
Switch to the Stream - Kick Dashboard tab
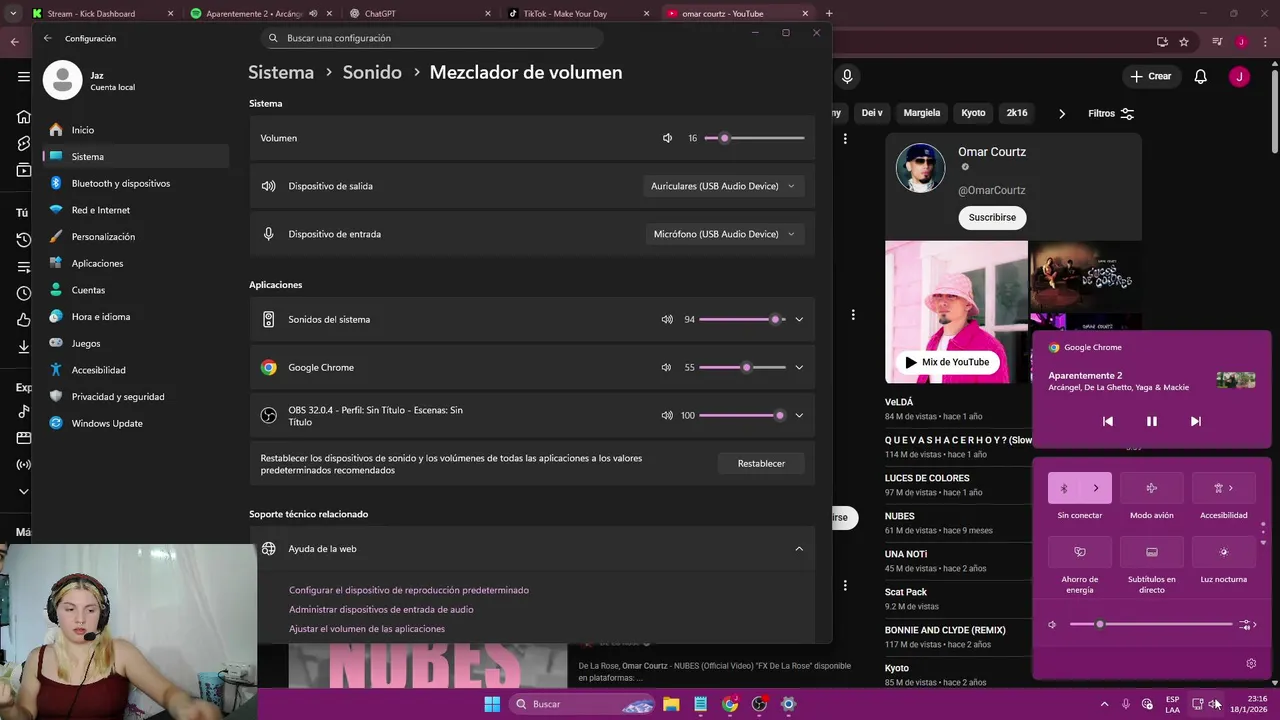click(101, 13)
